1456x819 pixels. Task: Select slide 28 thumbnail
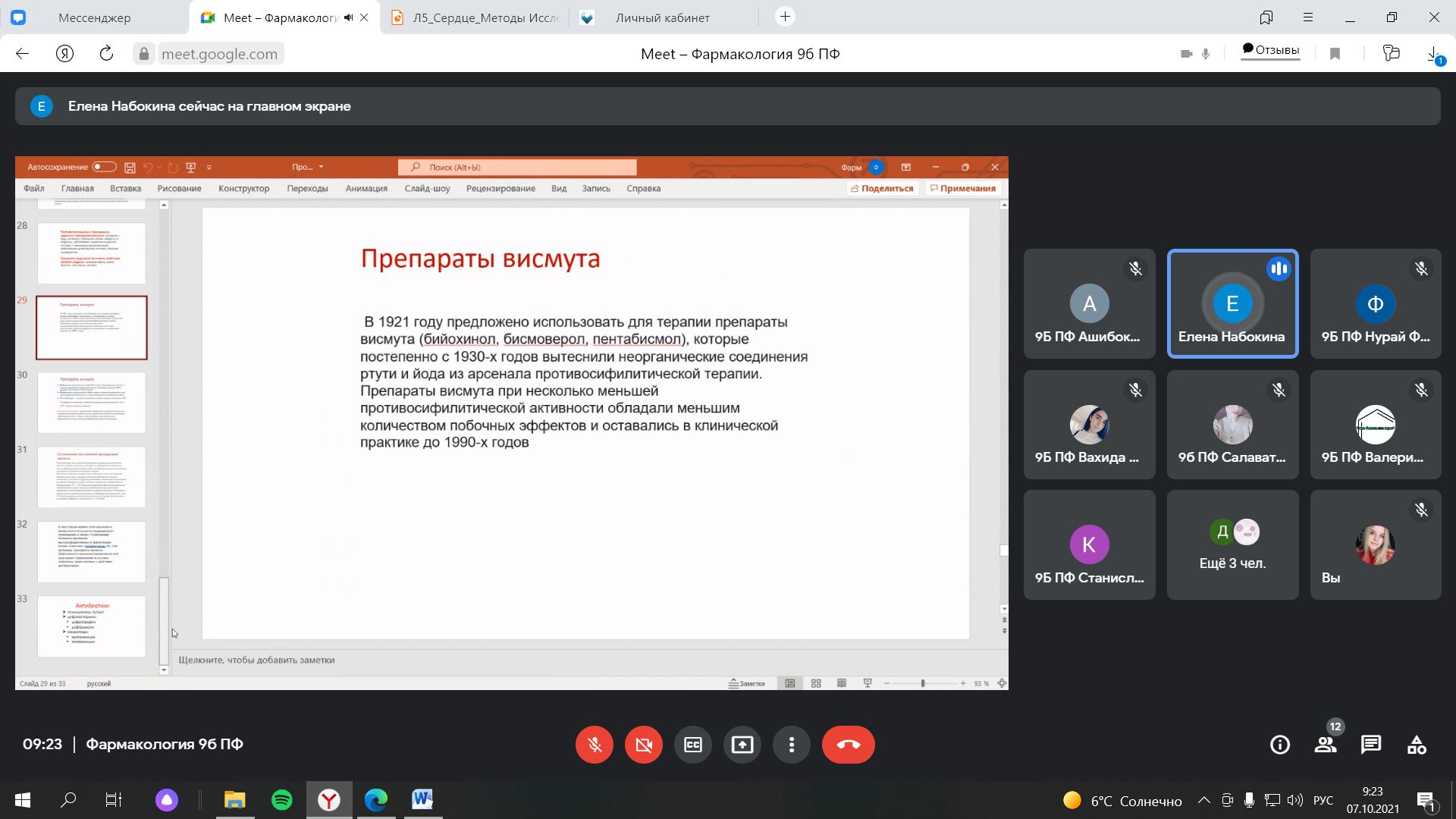pos(92,253)
